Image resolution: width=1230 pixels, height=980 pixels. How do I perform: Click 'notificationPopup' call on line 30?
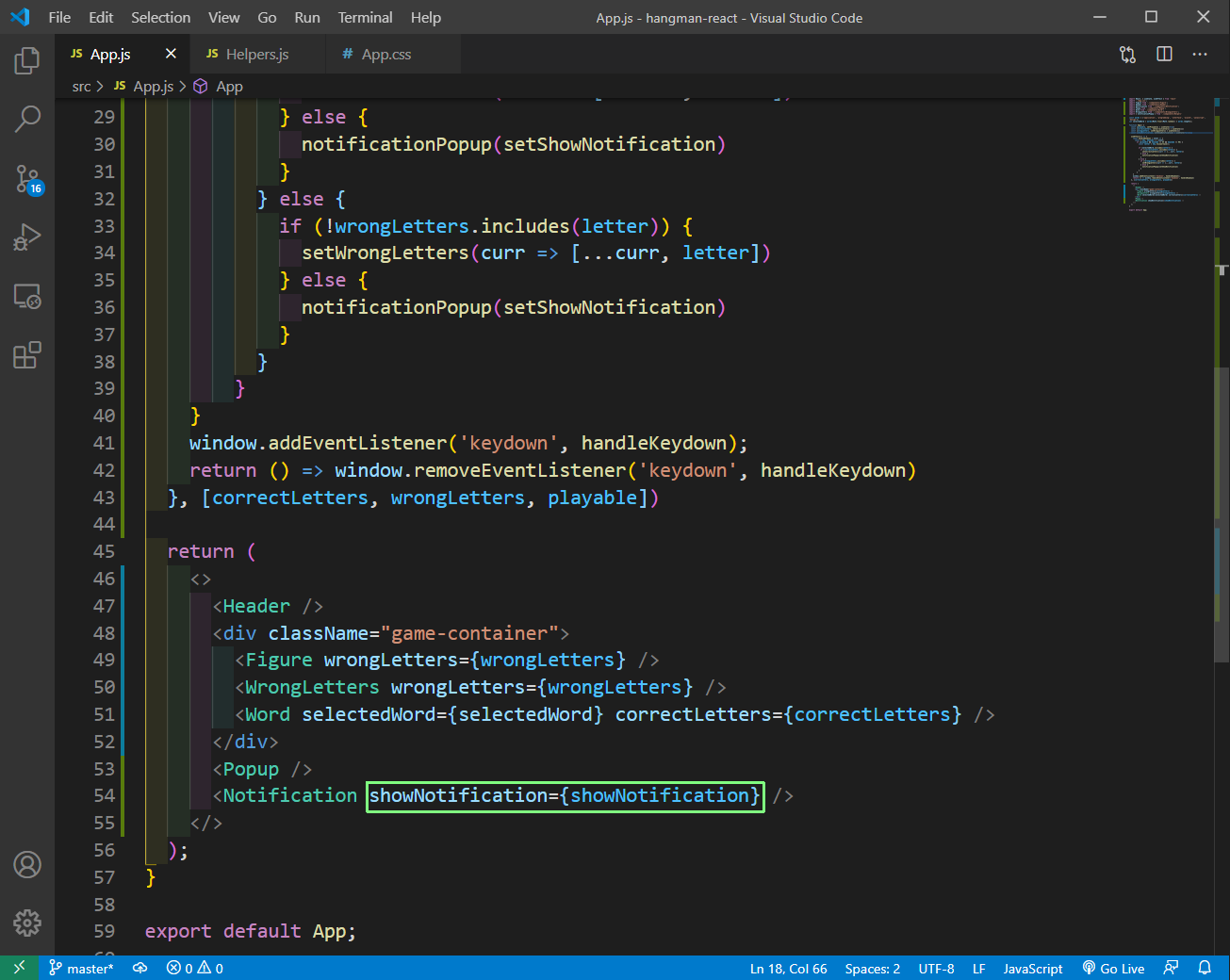point(396,144)
